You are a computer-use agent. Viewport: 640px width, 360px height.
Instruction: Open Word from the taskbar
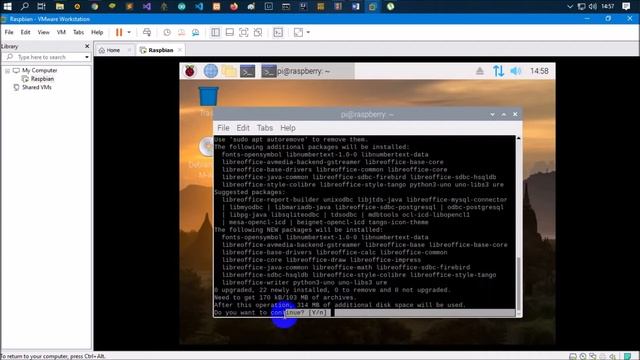(x=356, y=6)
